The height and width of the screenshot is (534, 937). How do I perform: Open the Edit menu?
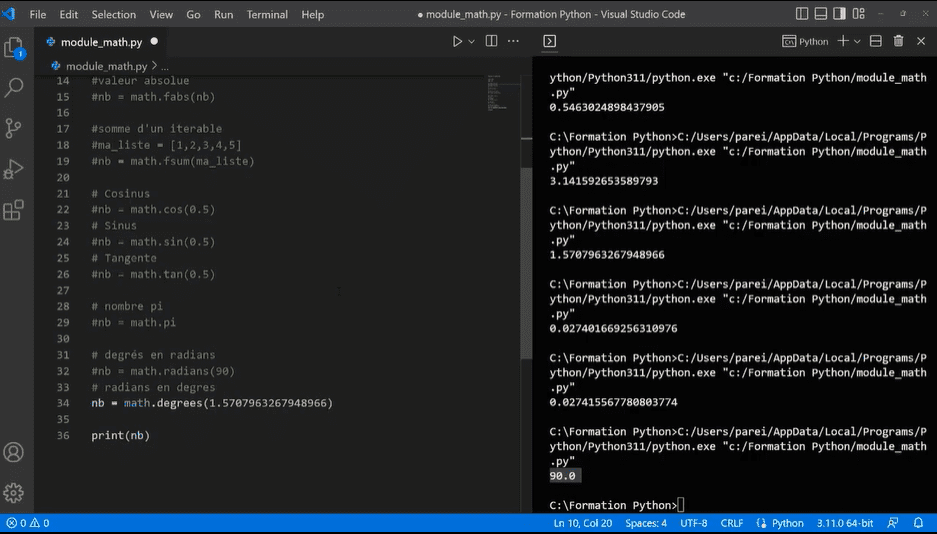click(69, 14)
